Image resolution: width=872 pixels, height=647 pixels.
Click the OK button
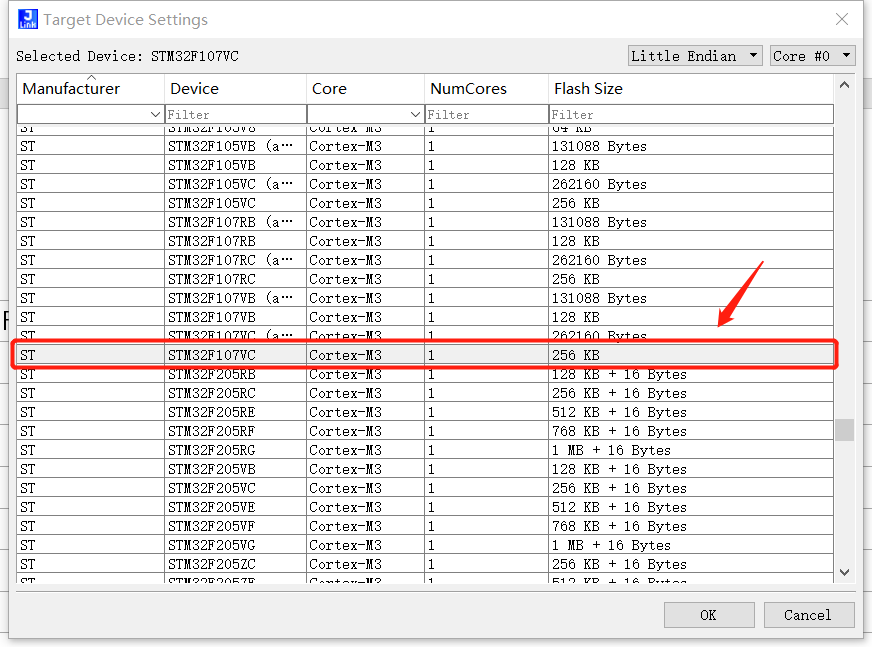708,615
